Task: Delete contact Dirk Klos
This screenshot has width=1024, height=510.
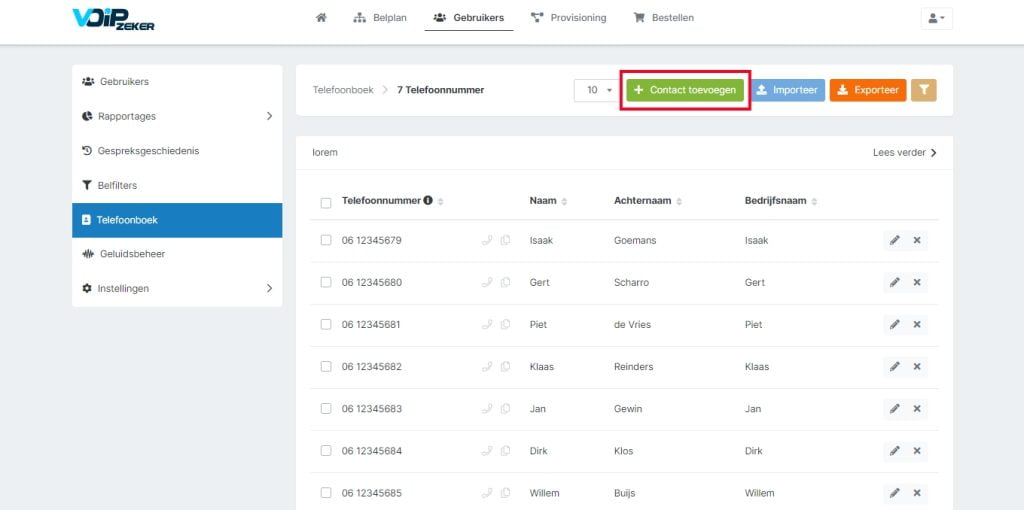Action: click(917, 451)
